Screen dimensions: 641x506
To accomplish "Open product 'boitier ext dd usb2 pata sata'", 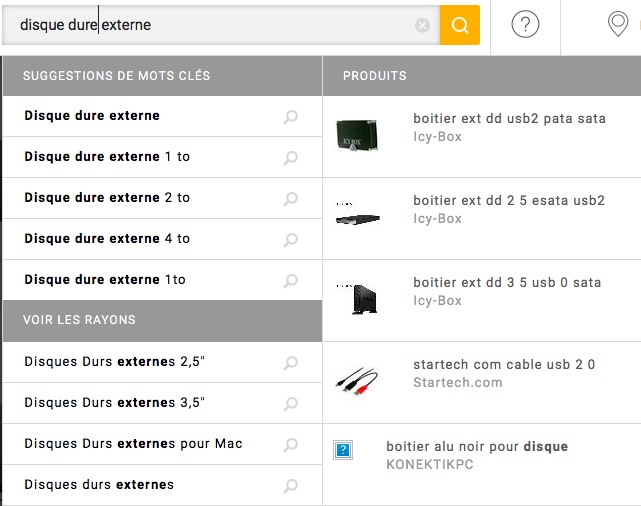I will coord(509,118).
